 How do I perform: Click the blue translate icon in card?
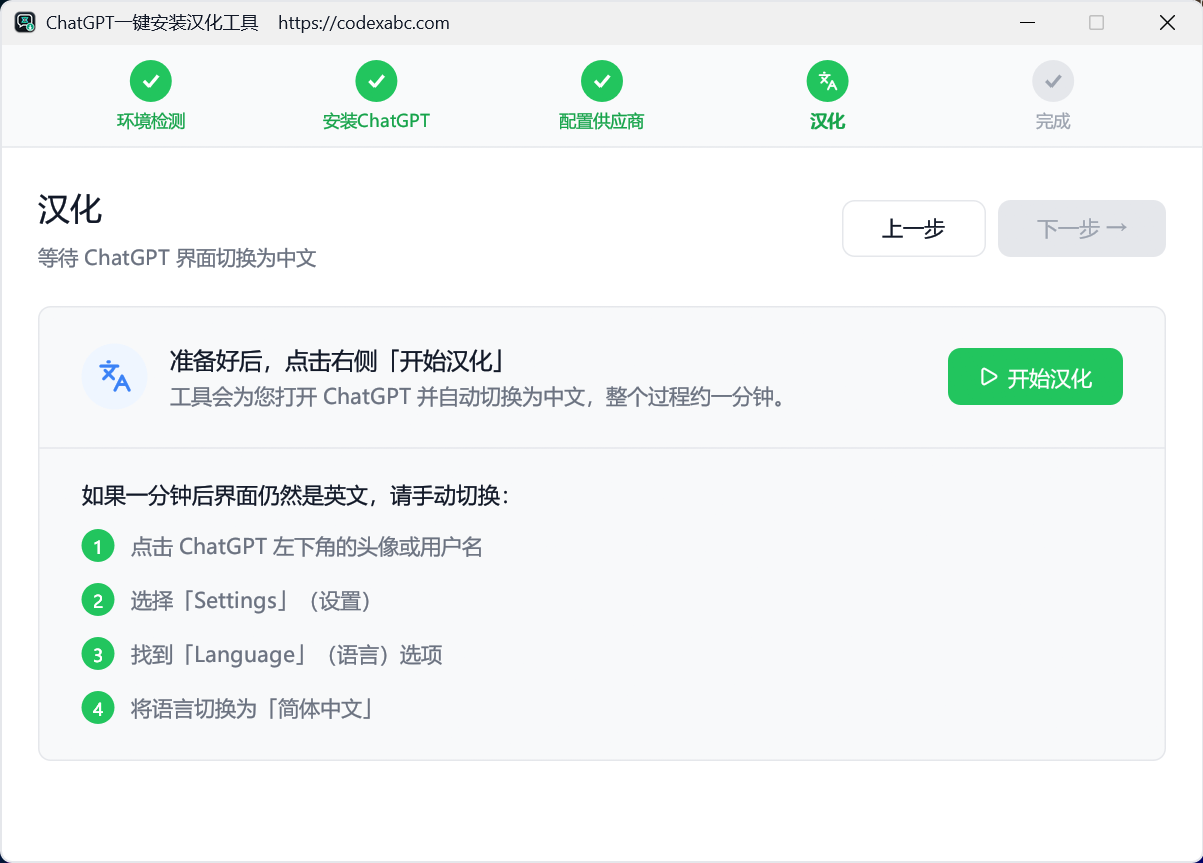tap(115, 377)
